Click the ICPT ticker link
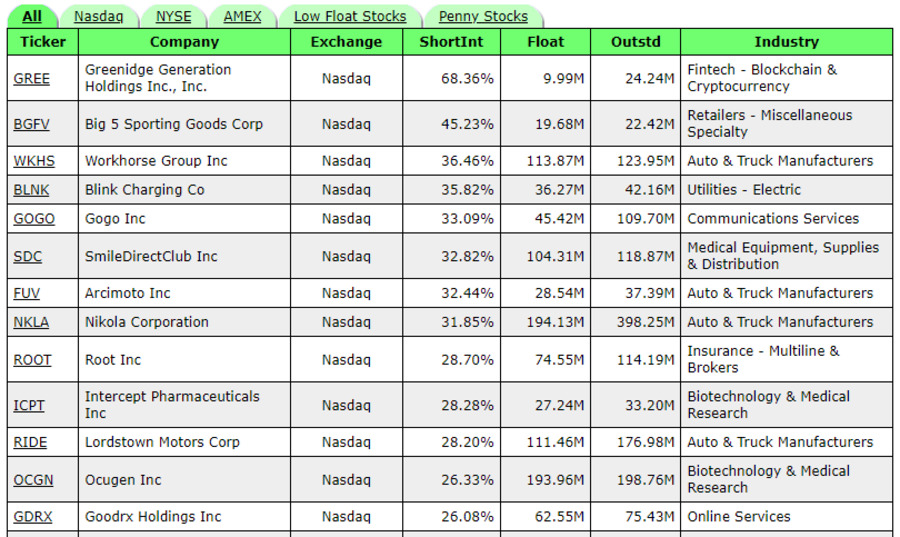900x537 pixels. pos(29,405)
